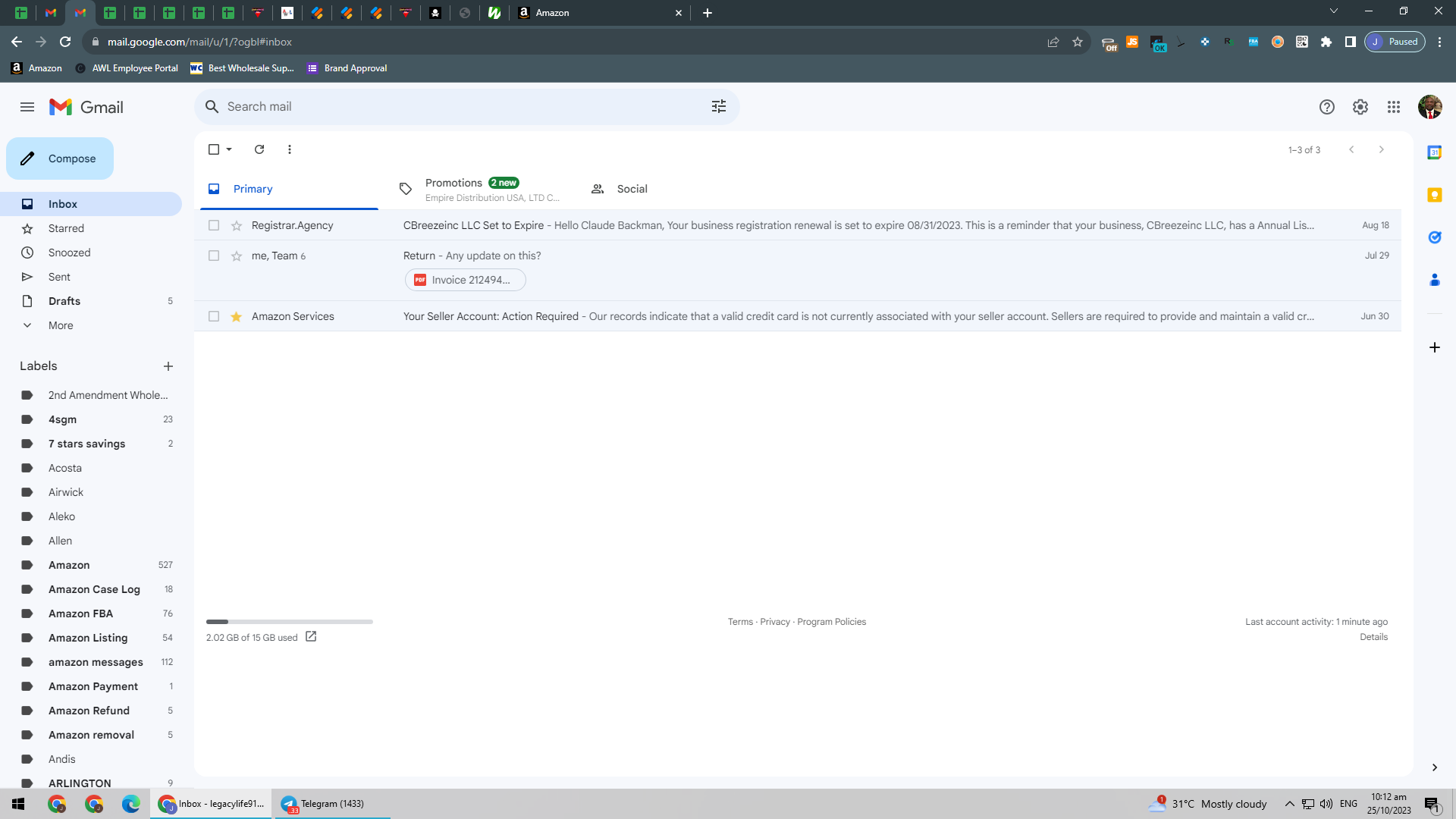This screenshot has height=819, width=1456.
Task: Click the Invoice PDF attachment chip
Action: pyautogui.click(x=465, y=280)
